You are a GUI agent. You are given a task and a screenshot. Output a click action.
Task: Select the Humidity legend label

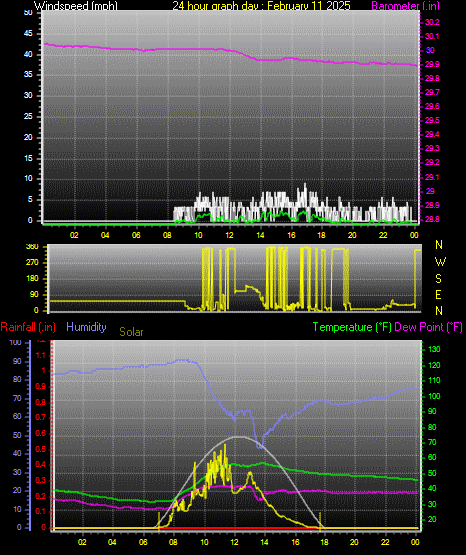pos(86,327)
